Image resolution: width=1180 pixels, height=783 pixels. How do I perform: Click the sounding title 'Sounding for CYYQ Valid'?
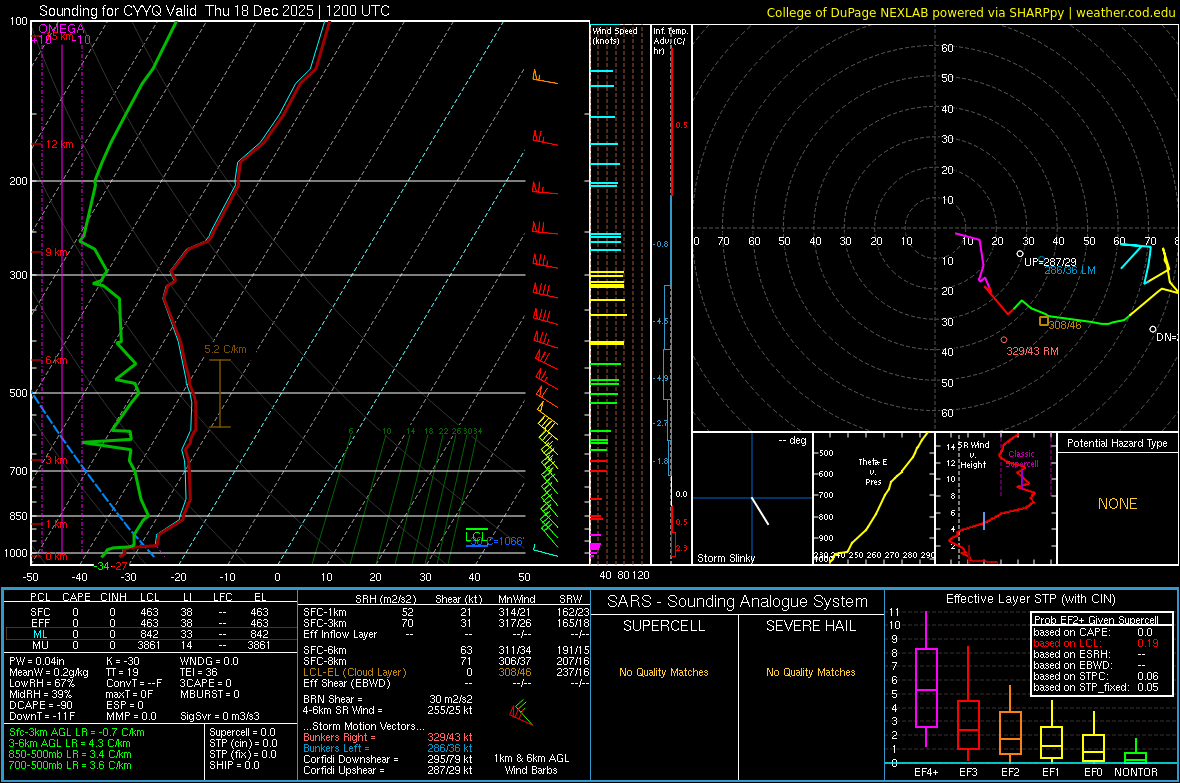click(118, 11)
